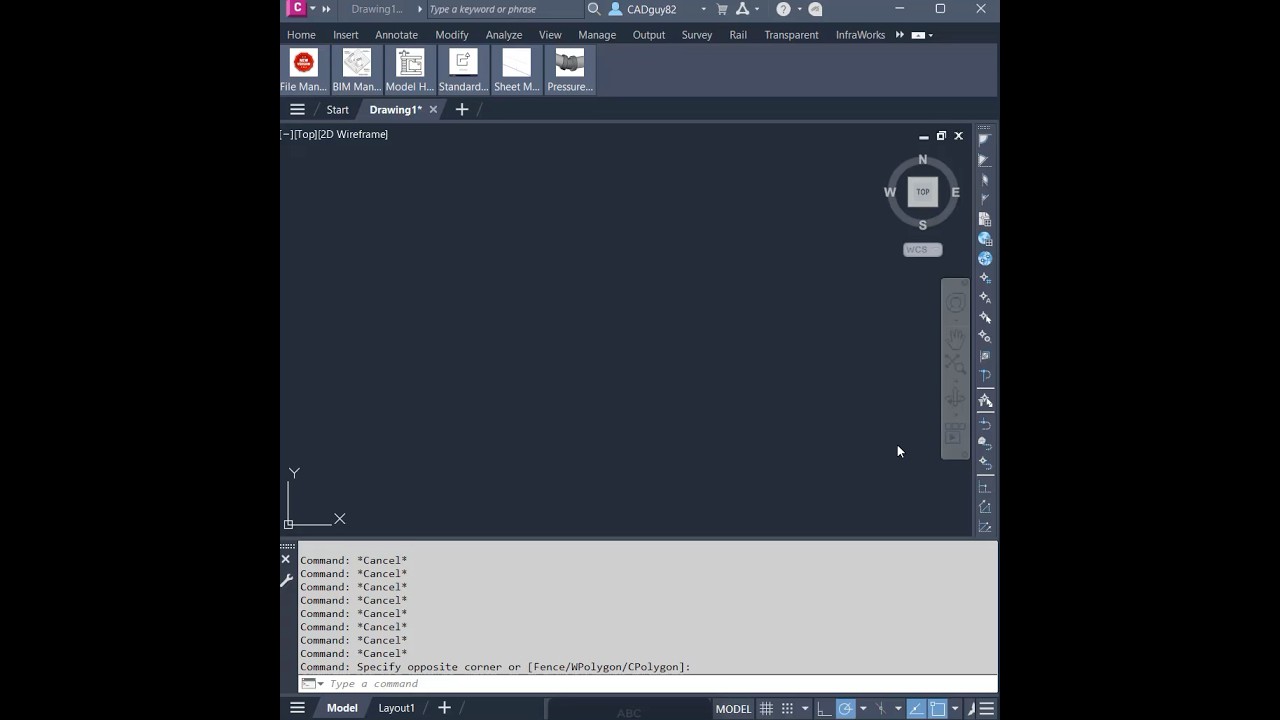Open the InfraWorks ribbon tab
1280x720 pixels.
tap(861, 35)
